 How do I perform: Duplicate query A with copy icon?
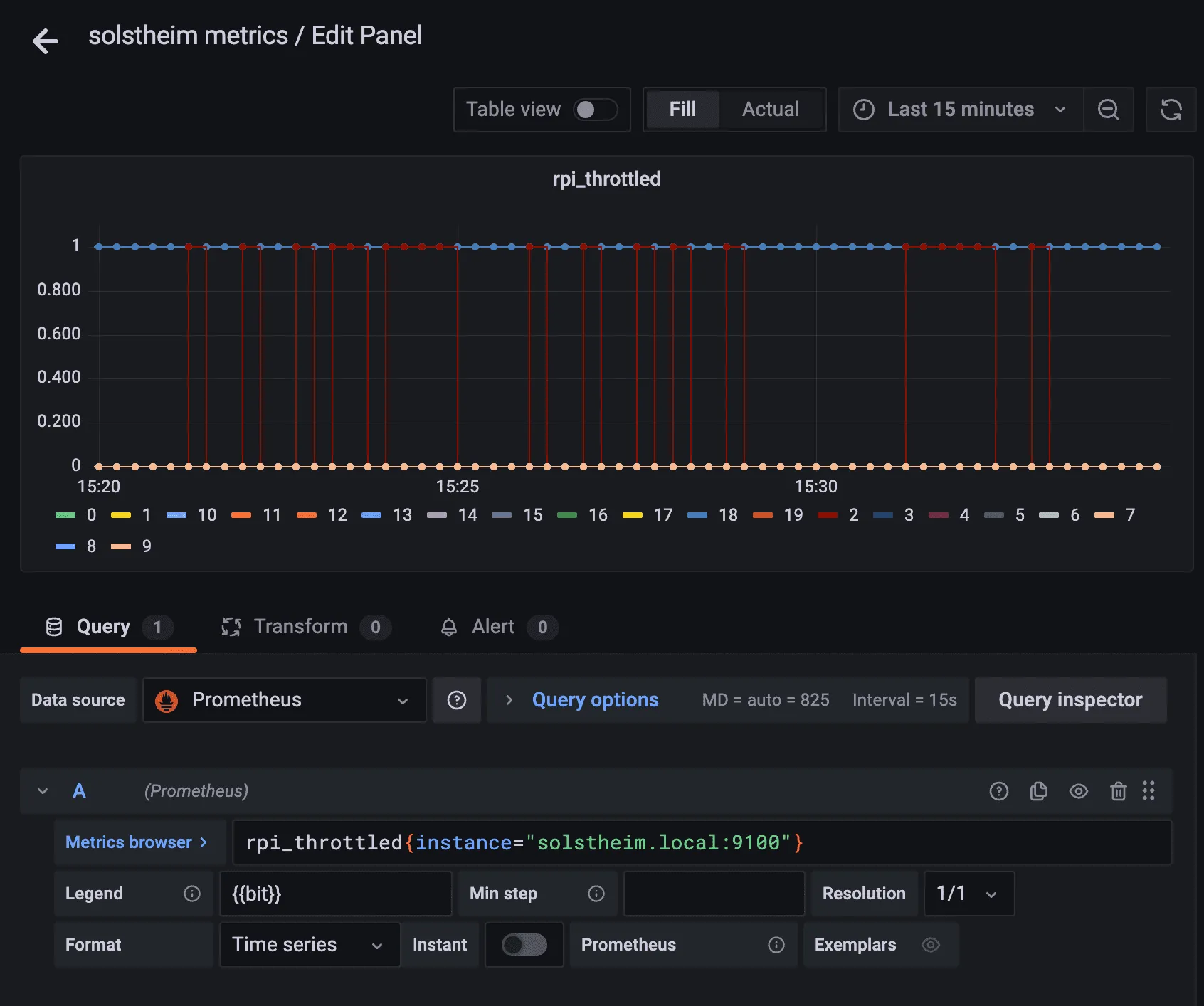click(x=1038, y=791)
